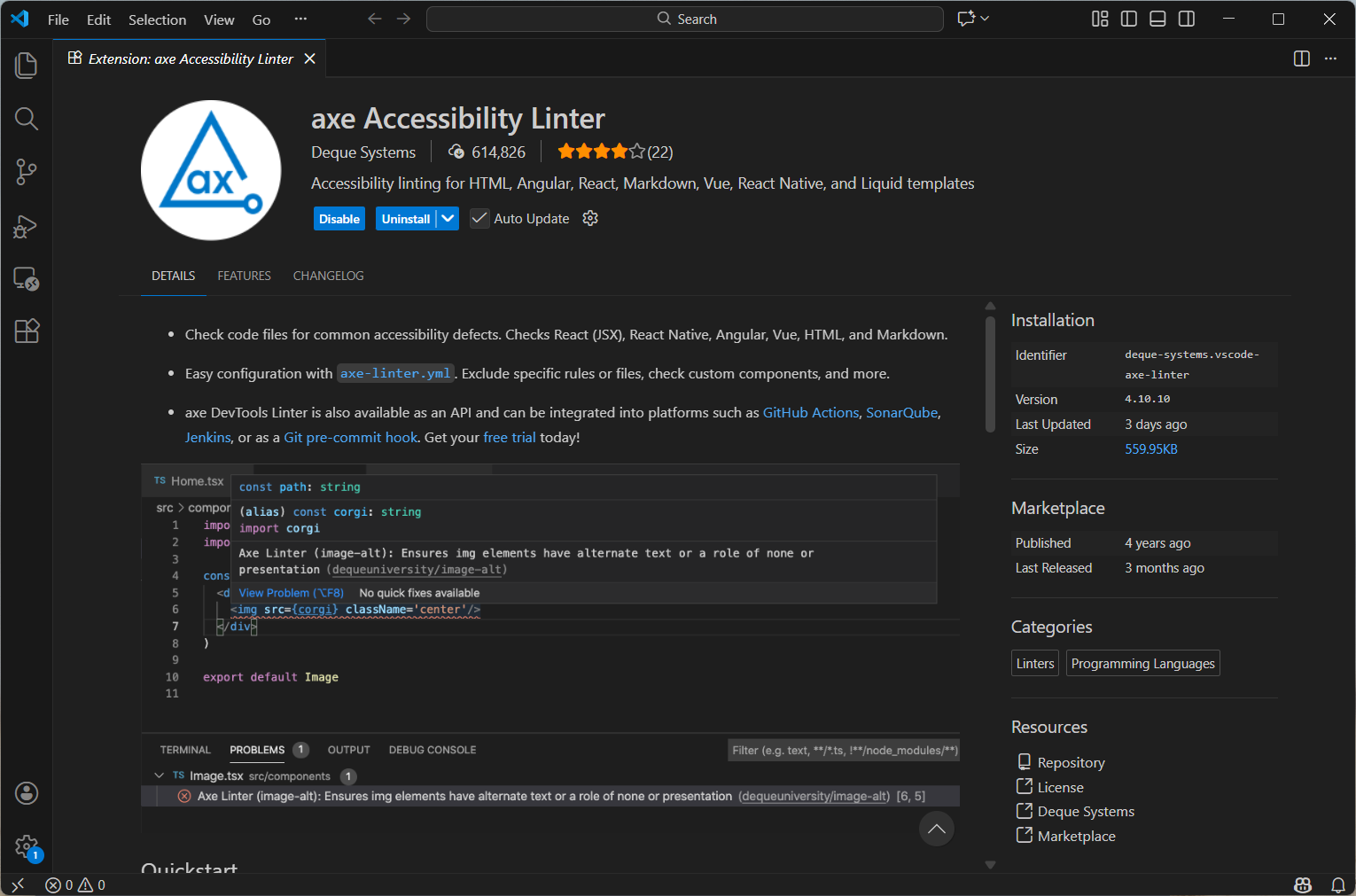Toggle the Panel visibility icon
Image resolution: width=1356 pixels, height=896 pixels.
click(1157, 18)
